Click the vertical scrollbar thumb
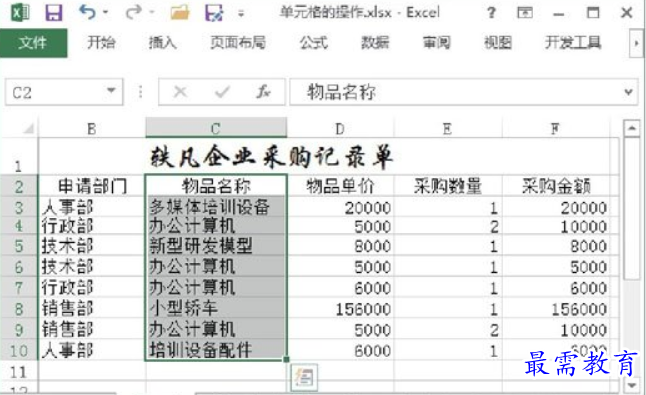 coord(631,208)
